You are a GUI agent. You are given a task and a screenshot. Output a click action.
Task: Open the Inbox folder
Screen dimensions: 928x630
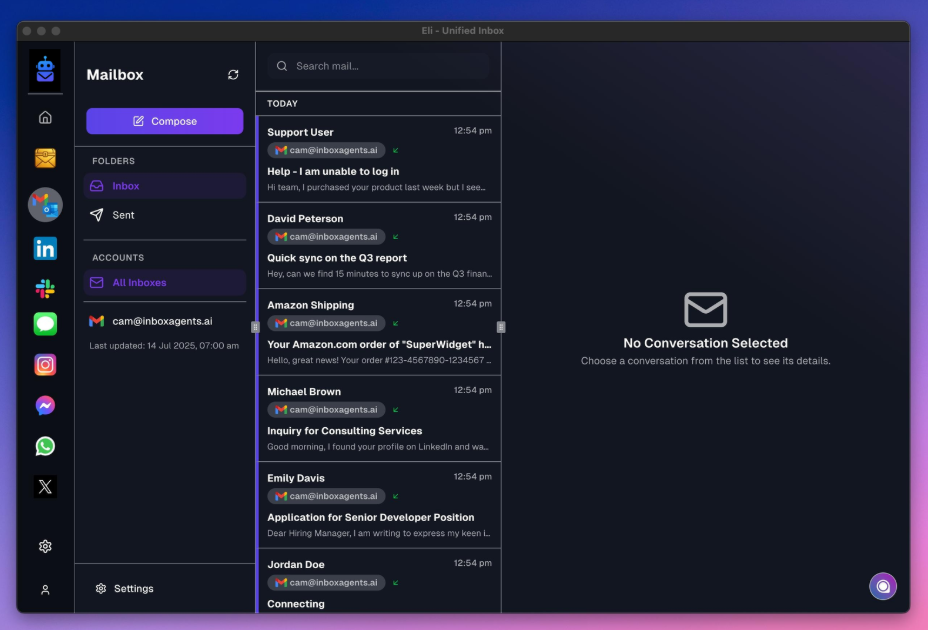click(x=165, y=186)
